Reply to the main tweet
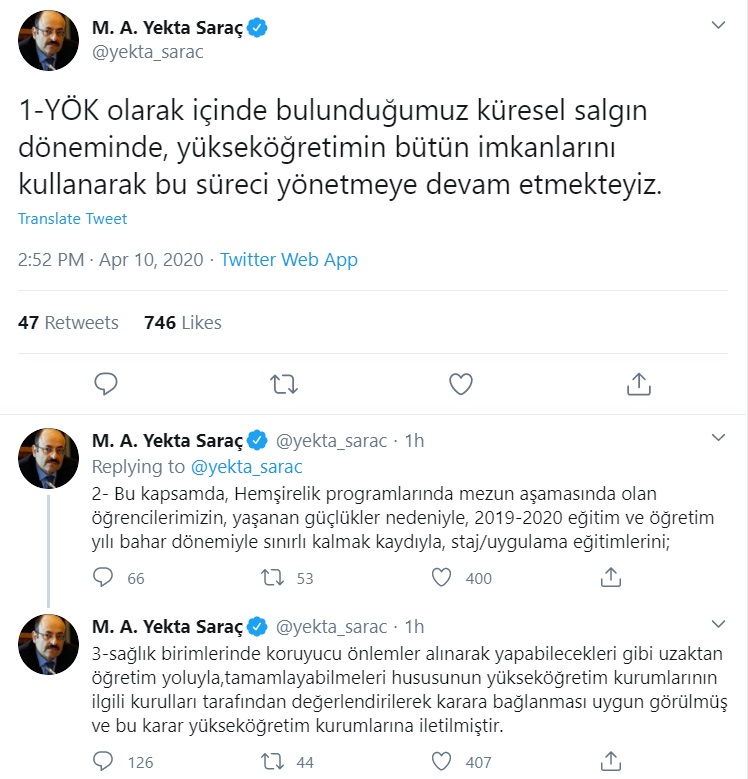 [106, 384]
